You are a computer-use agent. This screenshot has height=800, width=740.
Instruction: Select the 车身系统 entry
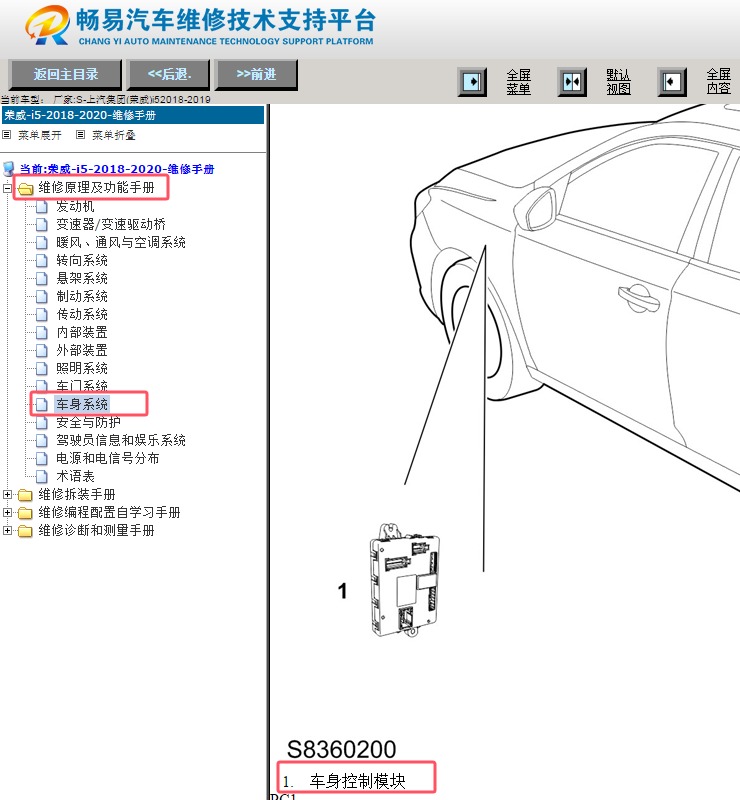82,404
